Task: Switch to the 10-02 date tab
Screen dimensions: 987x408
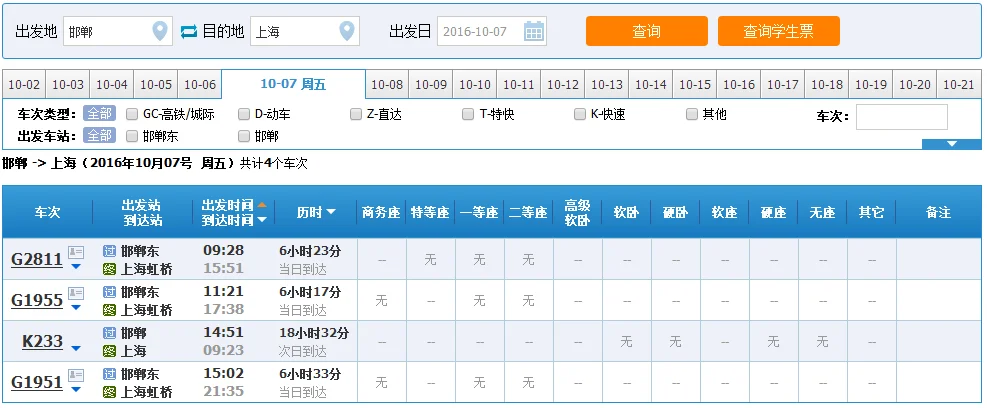Action: (24, 84)
